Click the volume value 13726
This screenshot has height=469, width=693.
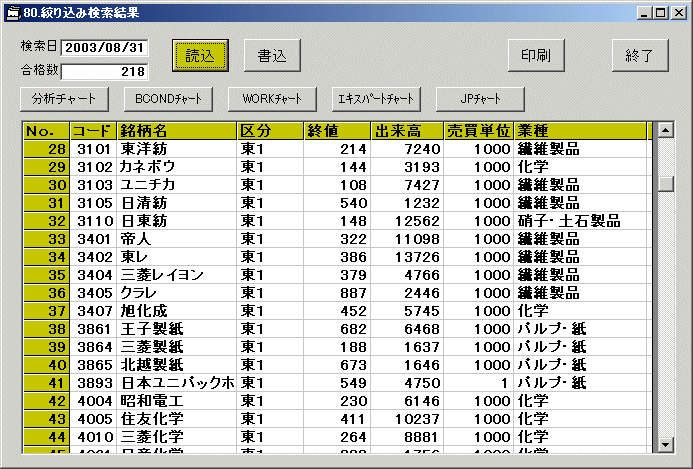pyautogui.click(x=407, y=257)
